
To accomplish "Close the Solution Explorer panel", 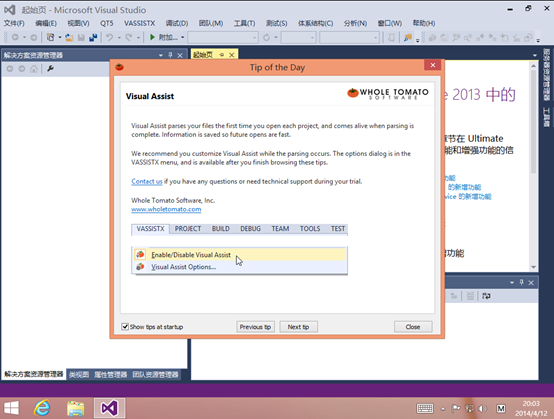I will tap(180, 55).
